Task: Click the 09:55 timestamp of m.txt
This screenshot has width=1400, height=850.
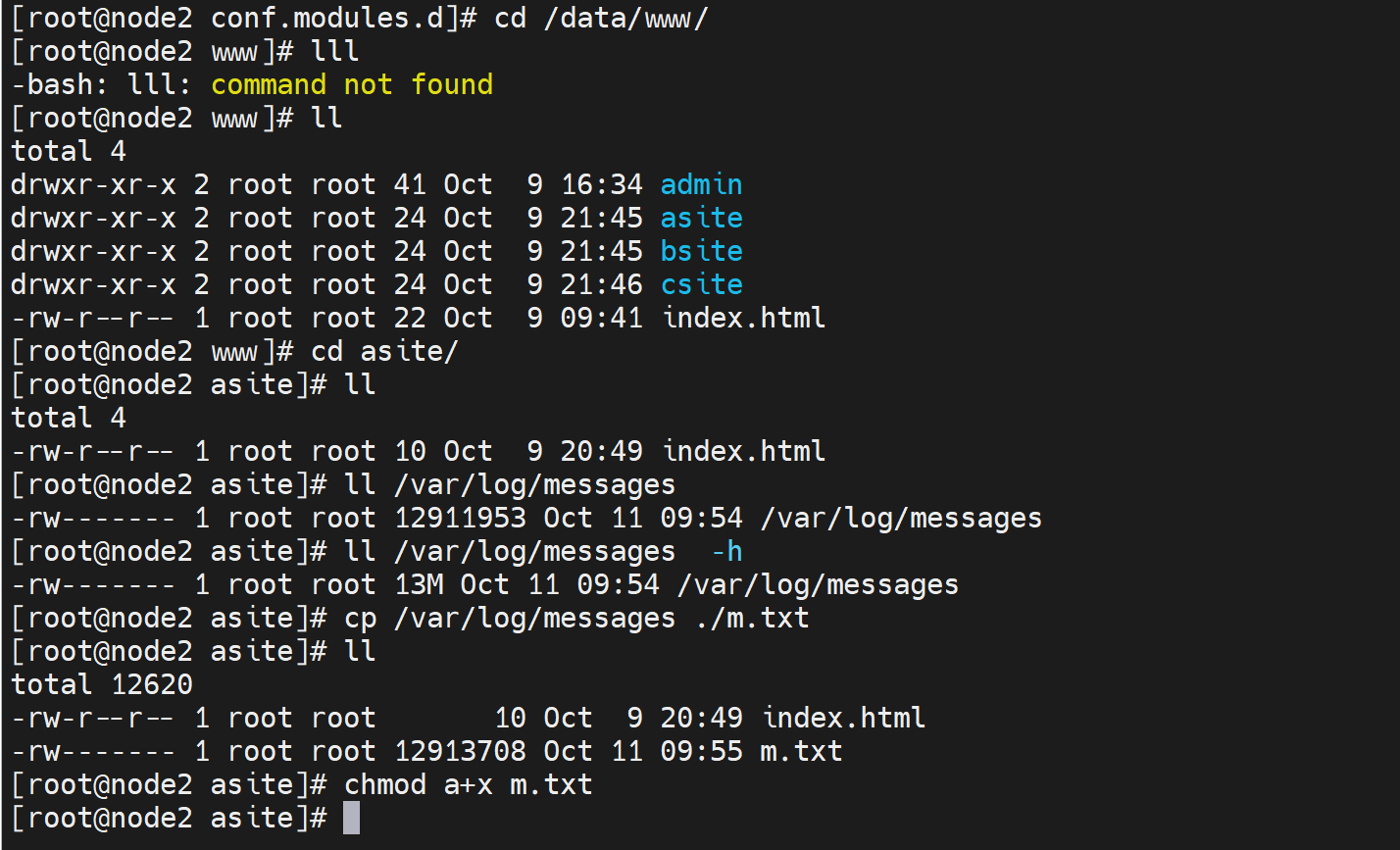Action: pyautogui.click(x=702, y=751)
